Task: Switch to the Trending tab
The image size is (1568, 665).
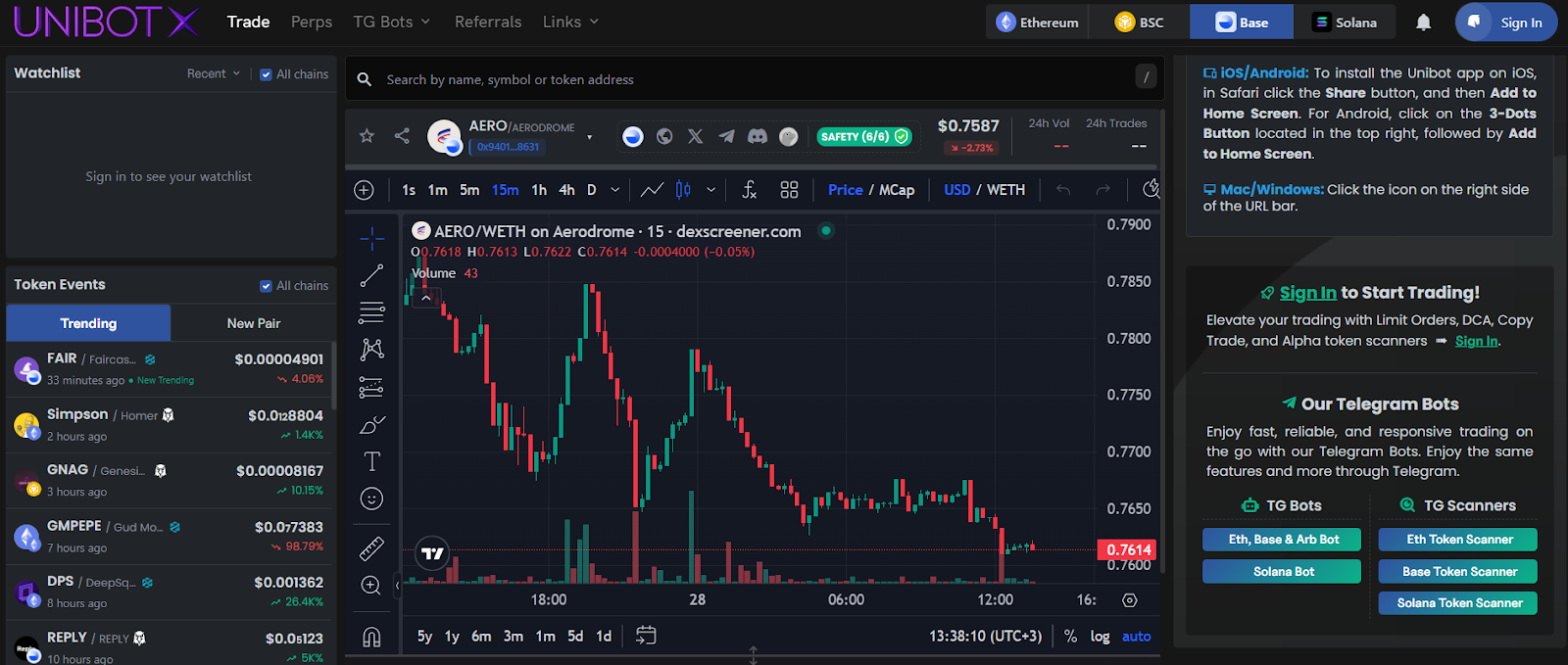Action: click(88, 323)
